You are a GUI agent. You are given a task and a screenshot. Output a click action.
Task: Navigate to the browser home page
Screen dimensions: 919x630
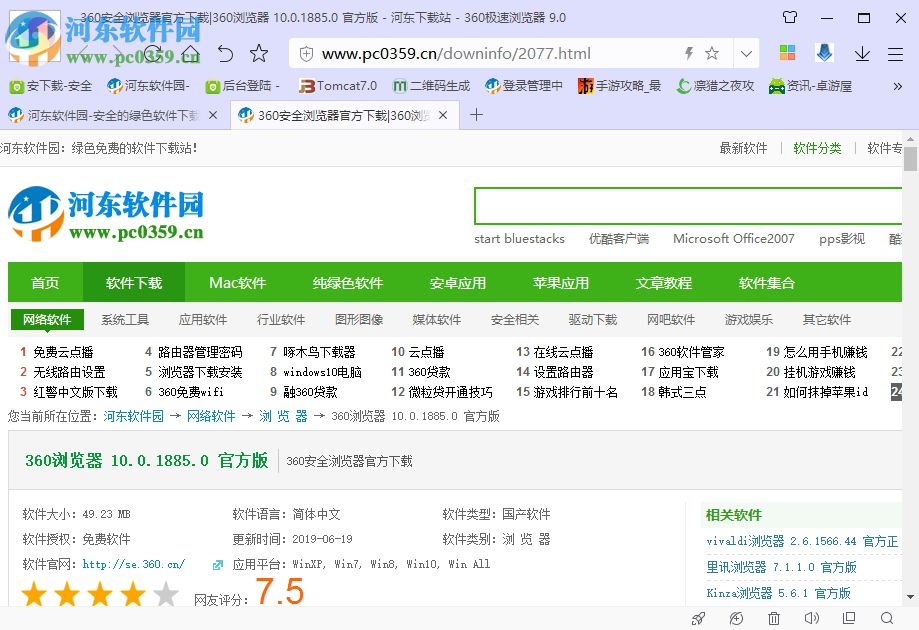[191, 53]
